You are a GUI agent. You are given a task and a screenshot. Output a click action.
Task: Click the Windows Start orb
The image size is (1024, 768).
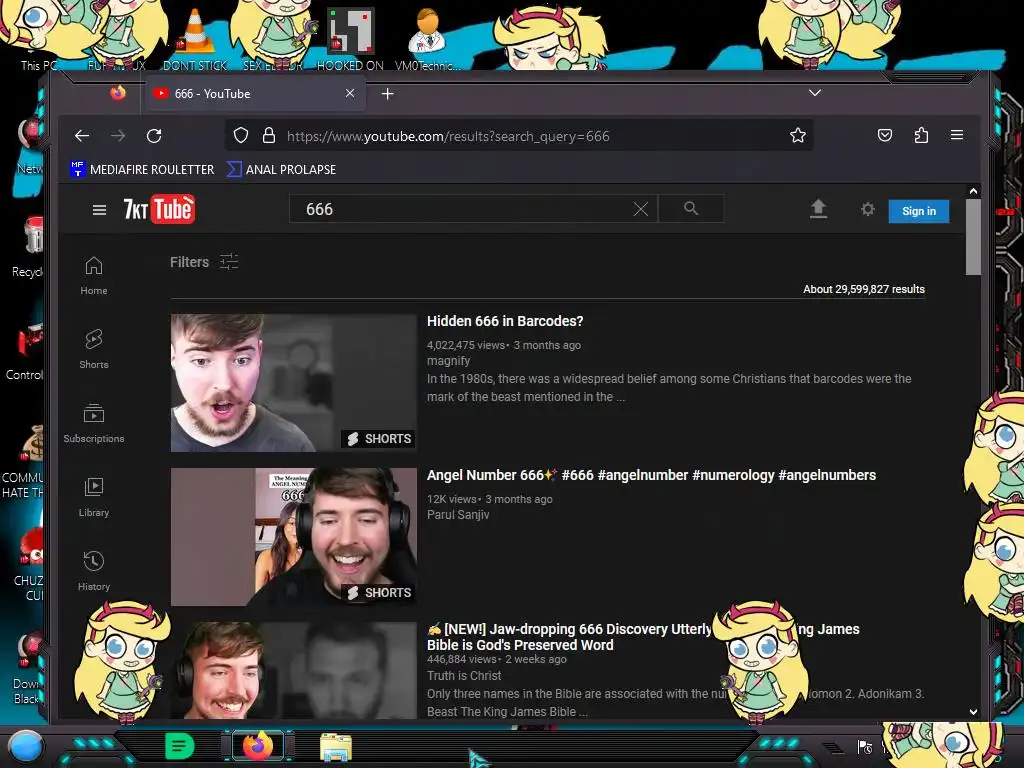[25, 746]
